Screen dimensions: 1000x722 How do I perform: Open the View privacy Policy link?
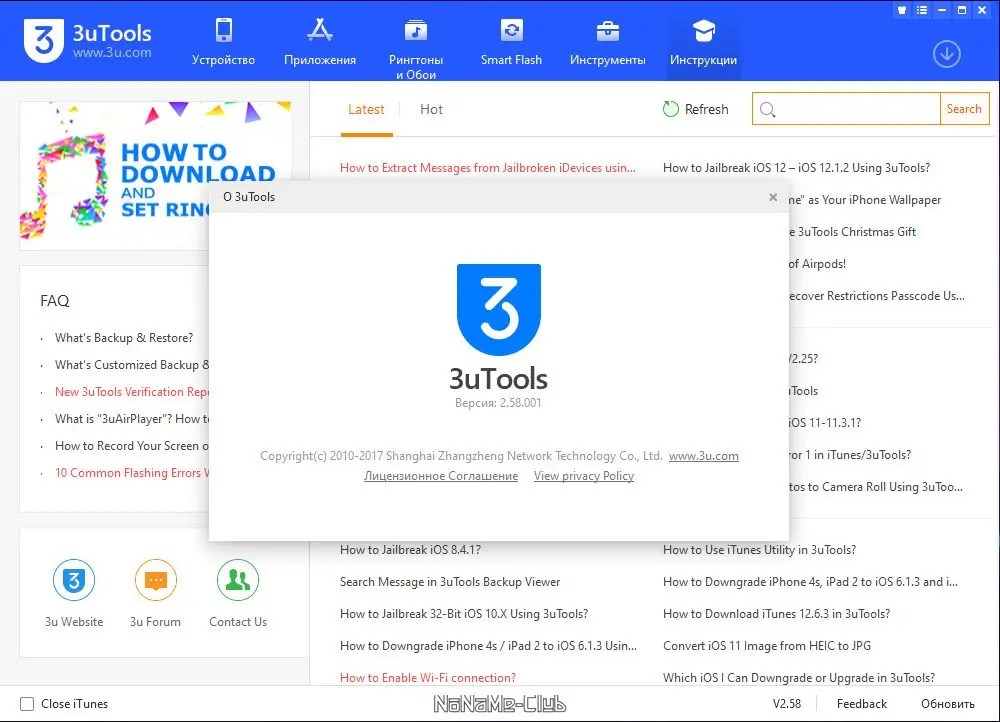coord(584,476)
